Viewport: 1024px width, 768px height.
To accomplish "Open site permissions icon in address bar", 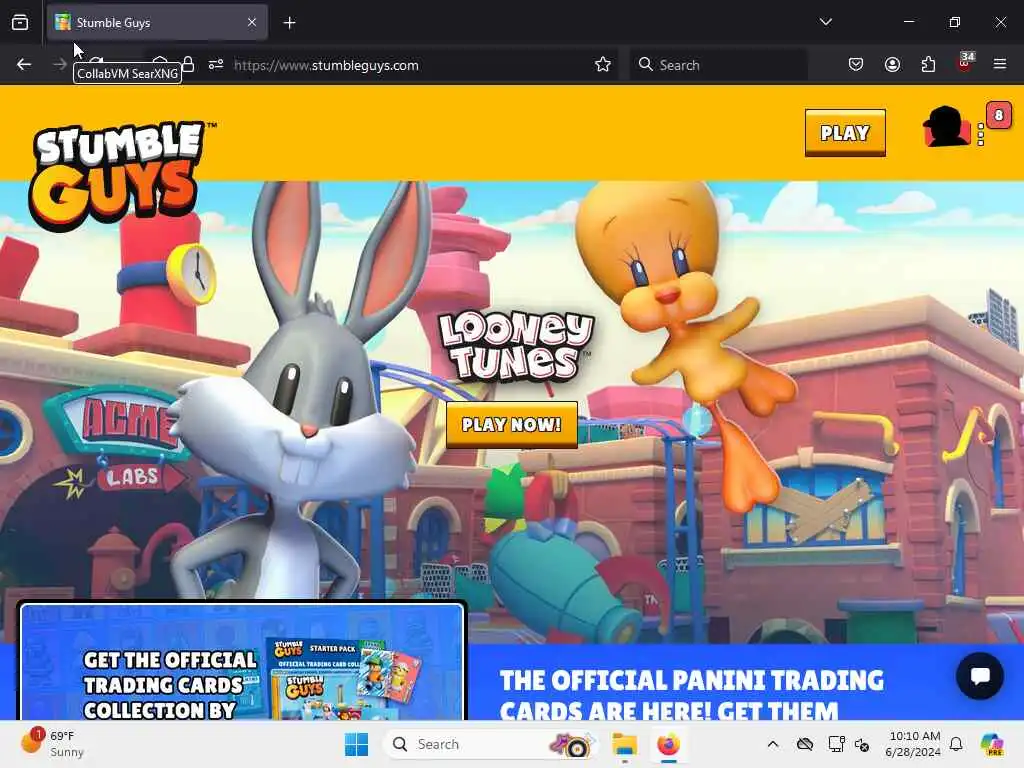I will pos(216,64).
